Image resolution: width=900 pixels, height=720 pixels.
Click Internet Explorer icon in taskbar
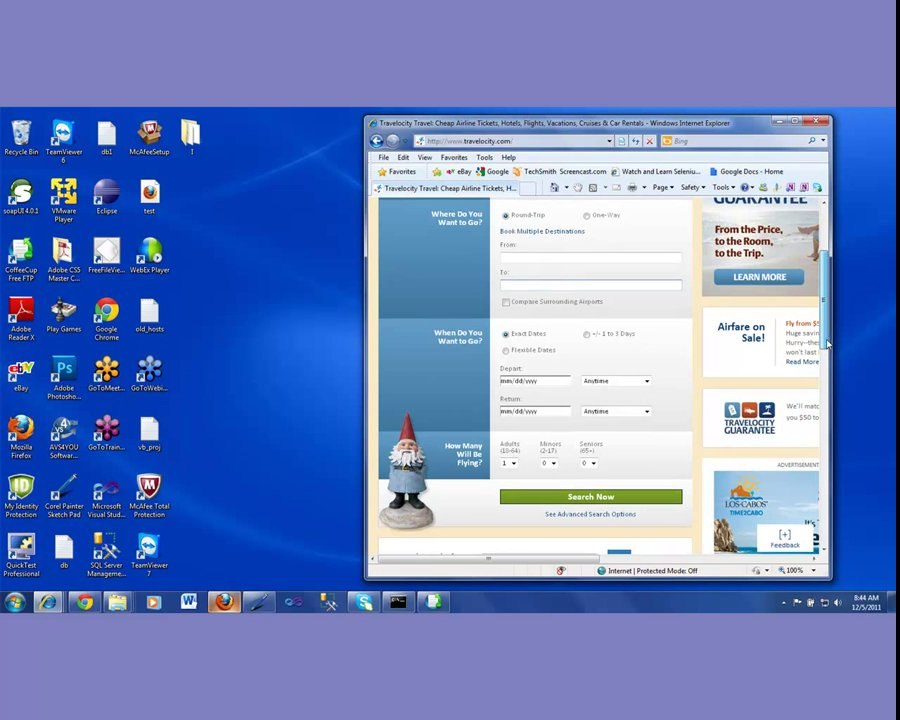pyautogui.click(x=48, y=602)
